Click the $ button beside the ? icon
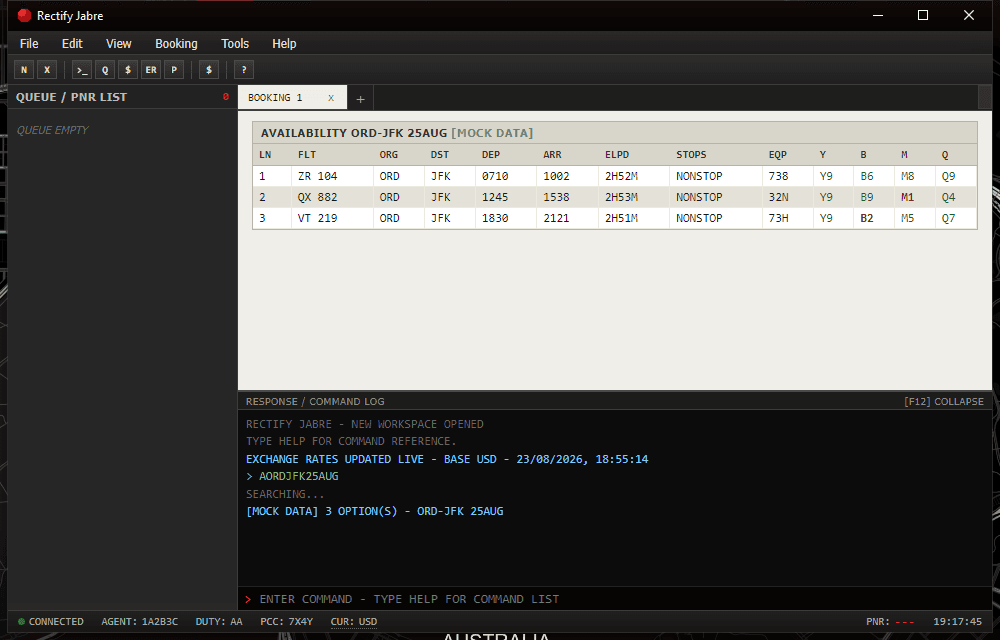The image size is (1000, 640). click(209, 70)
